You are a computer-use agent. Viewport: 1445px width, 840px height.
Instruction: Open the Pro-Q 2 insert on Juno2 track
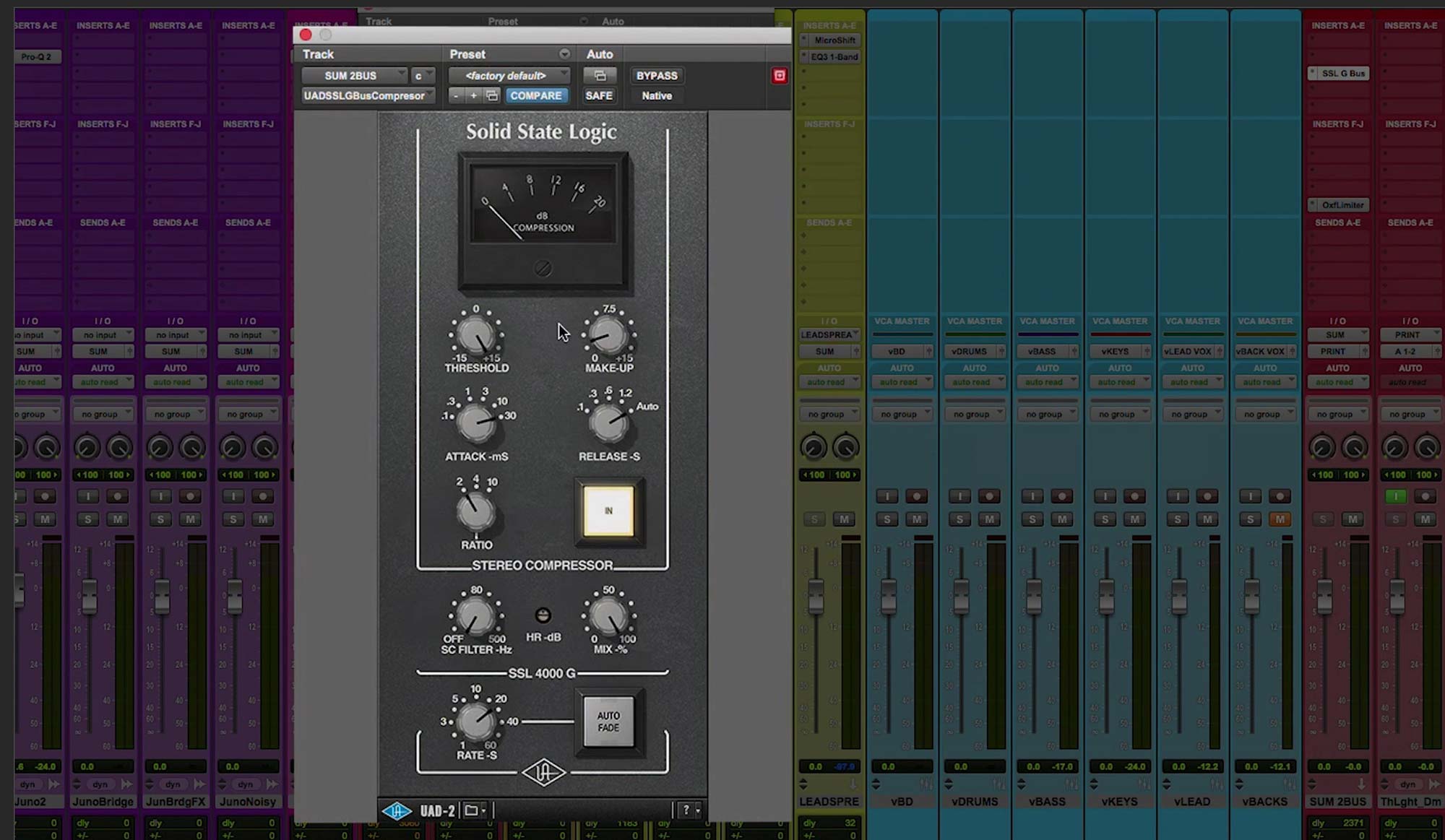(x=37, y=56)
